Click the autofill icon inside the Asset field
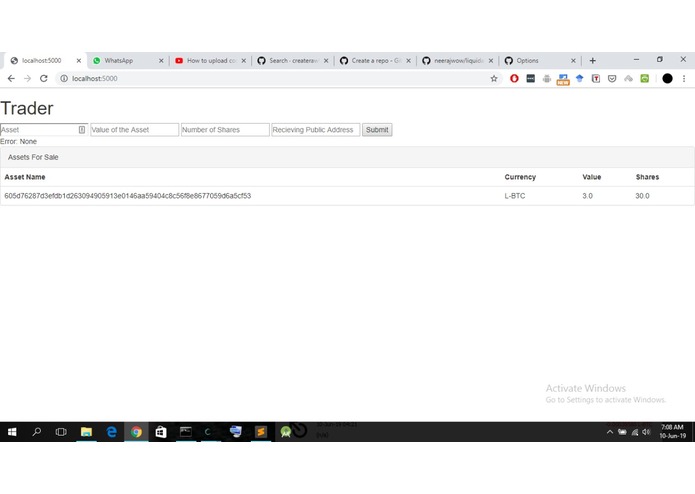Image resolution: width=695 pixels, height=494 pixels. click(x=82, y=130)
